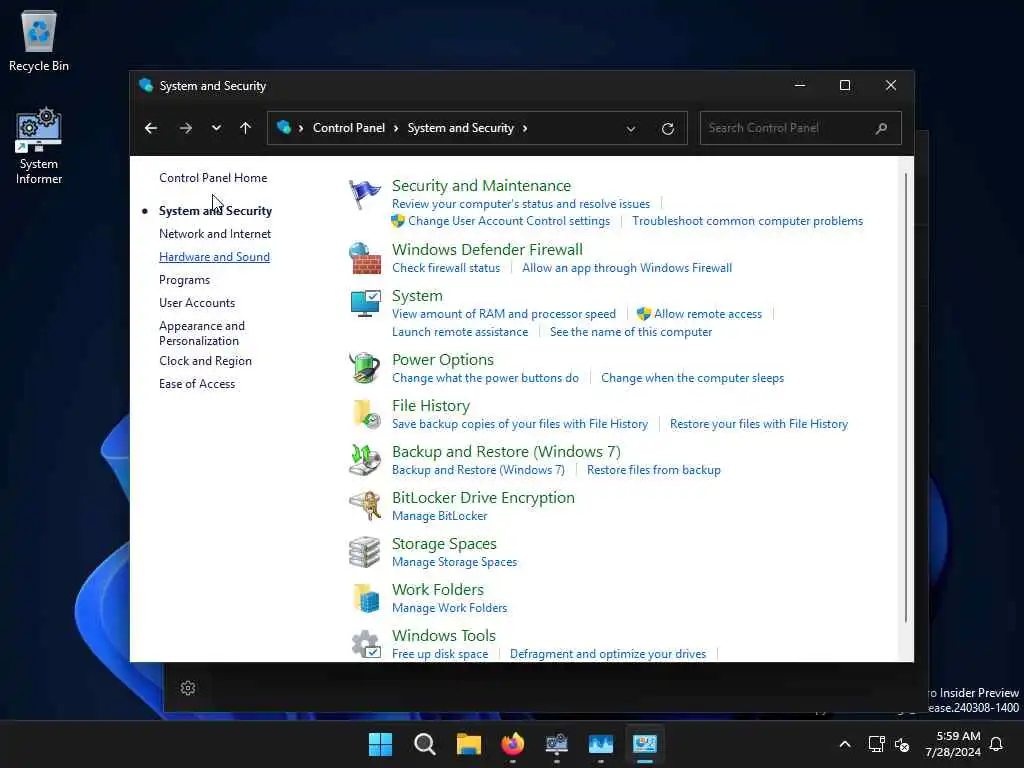Select Network and Internet category
This screenshot has width=1024, height=768.
point(215,234)
